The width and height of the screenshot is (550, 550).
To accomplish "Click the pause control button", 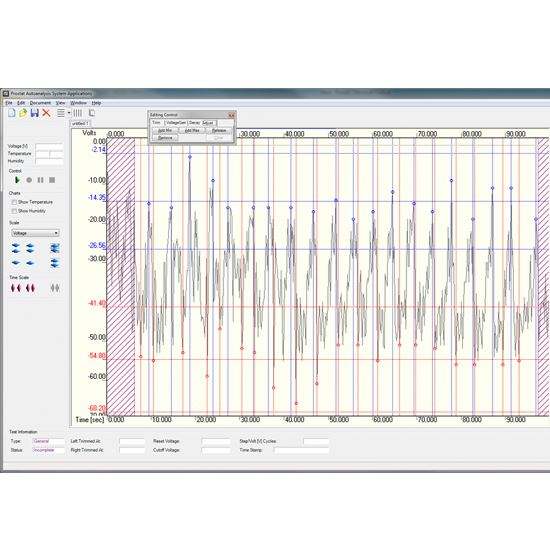I will 41,180.
